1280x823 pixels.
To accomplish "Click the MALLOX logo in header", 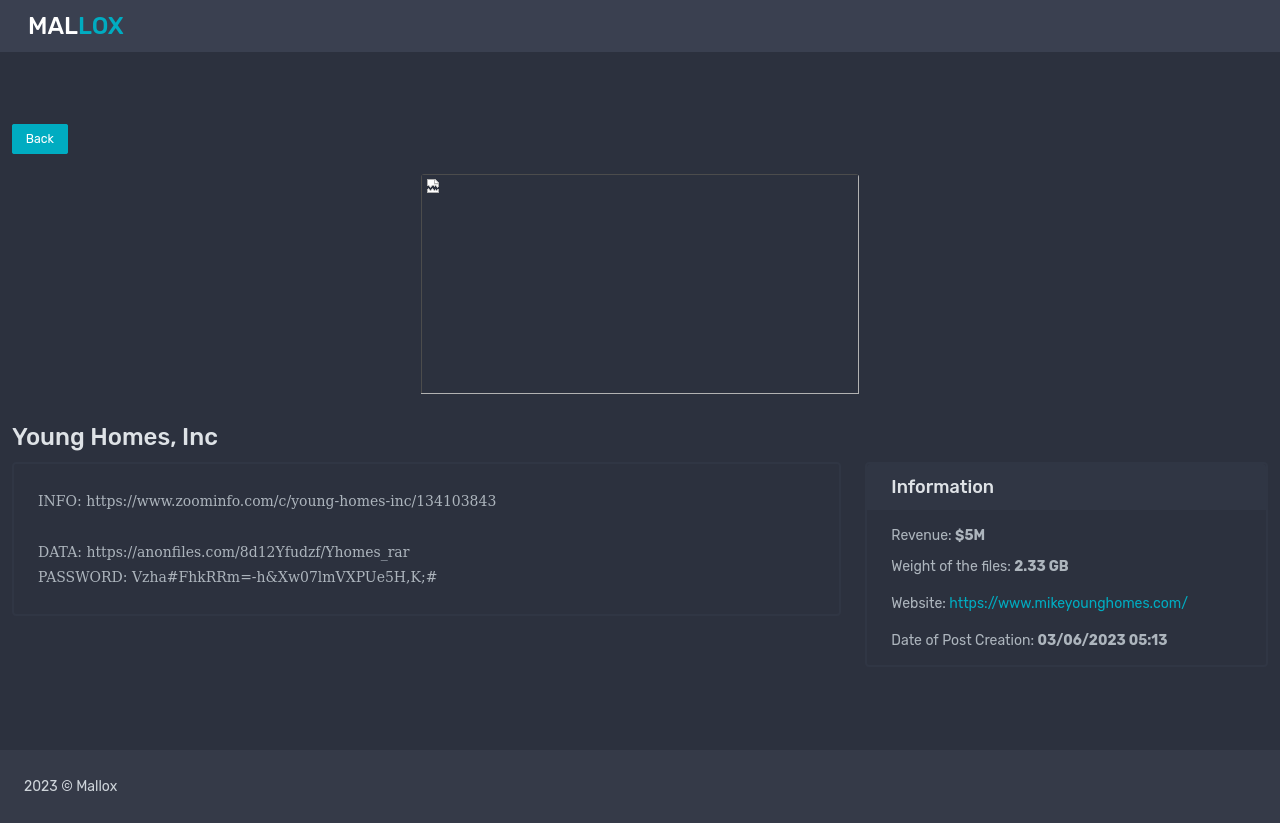I will tap(76, 26).
